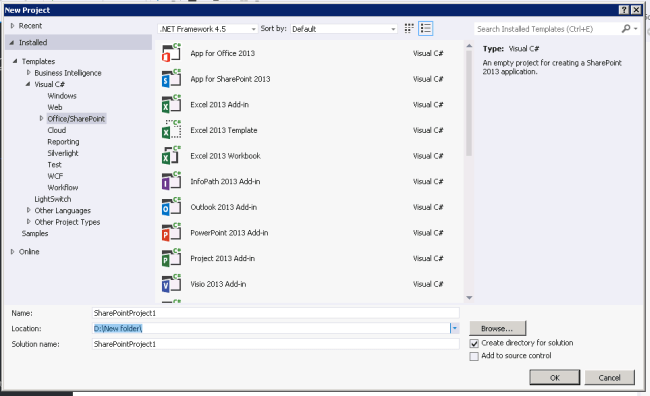This screenshot has height=396, width=650.
Task: Select the Reporting template category
Action: (x=63, y=142)
